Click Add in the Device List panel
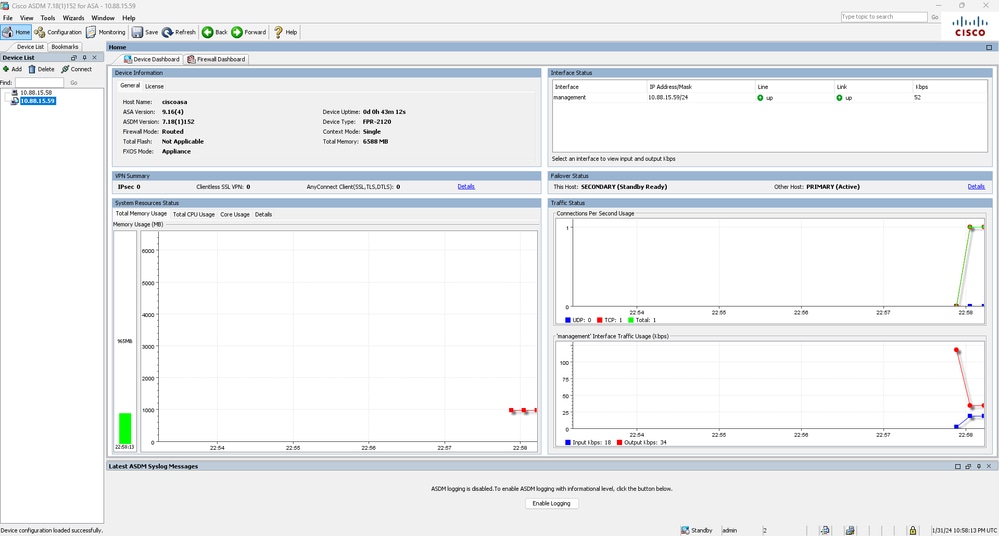The height and width of the screenshot is (536, 999). pyautogui.click(x=12, y=69)
